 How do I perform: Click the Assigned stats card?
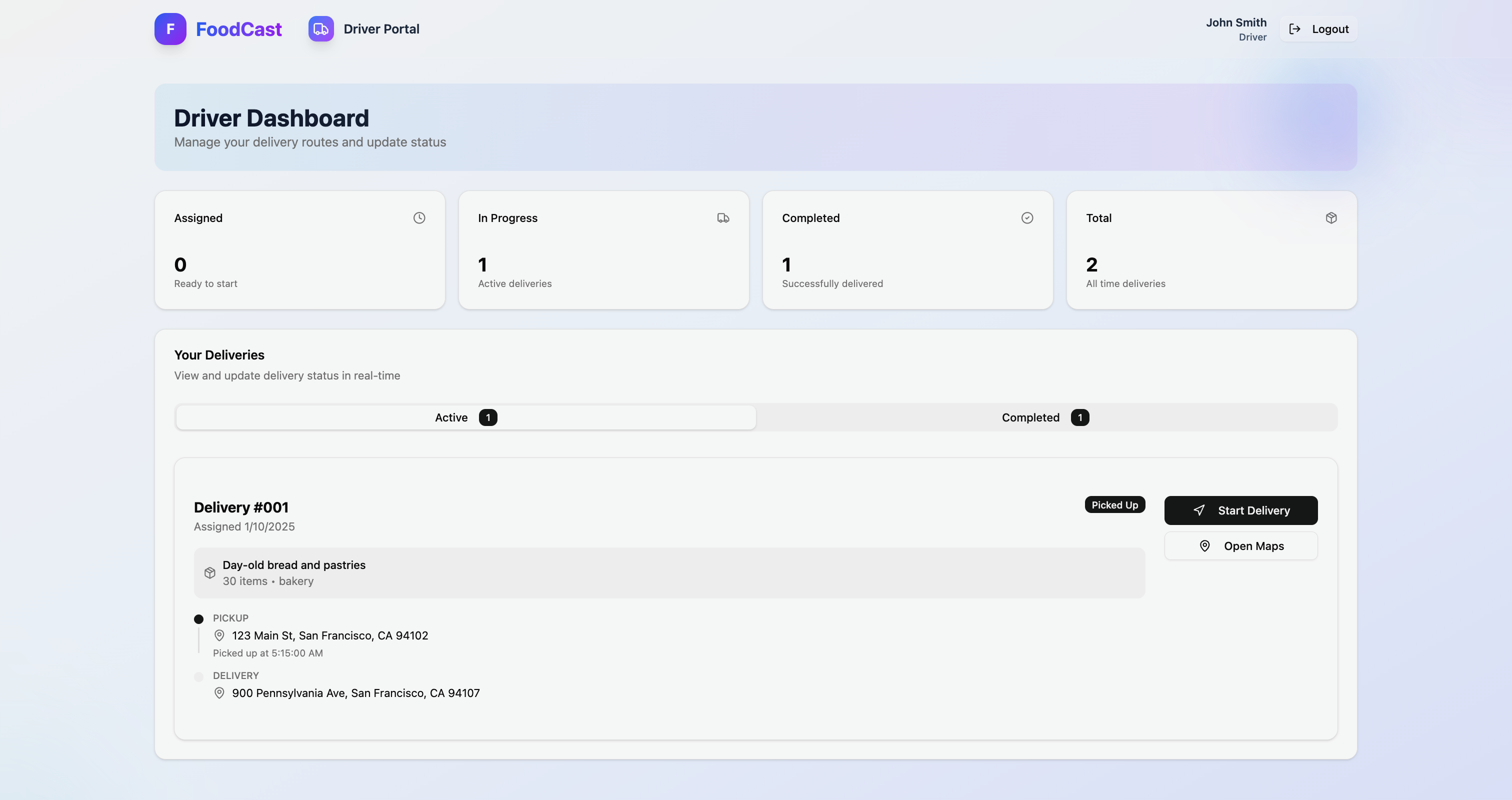pos(299,250)
